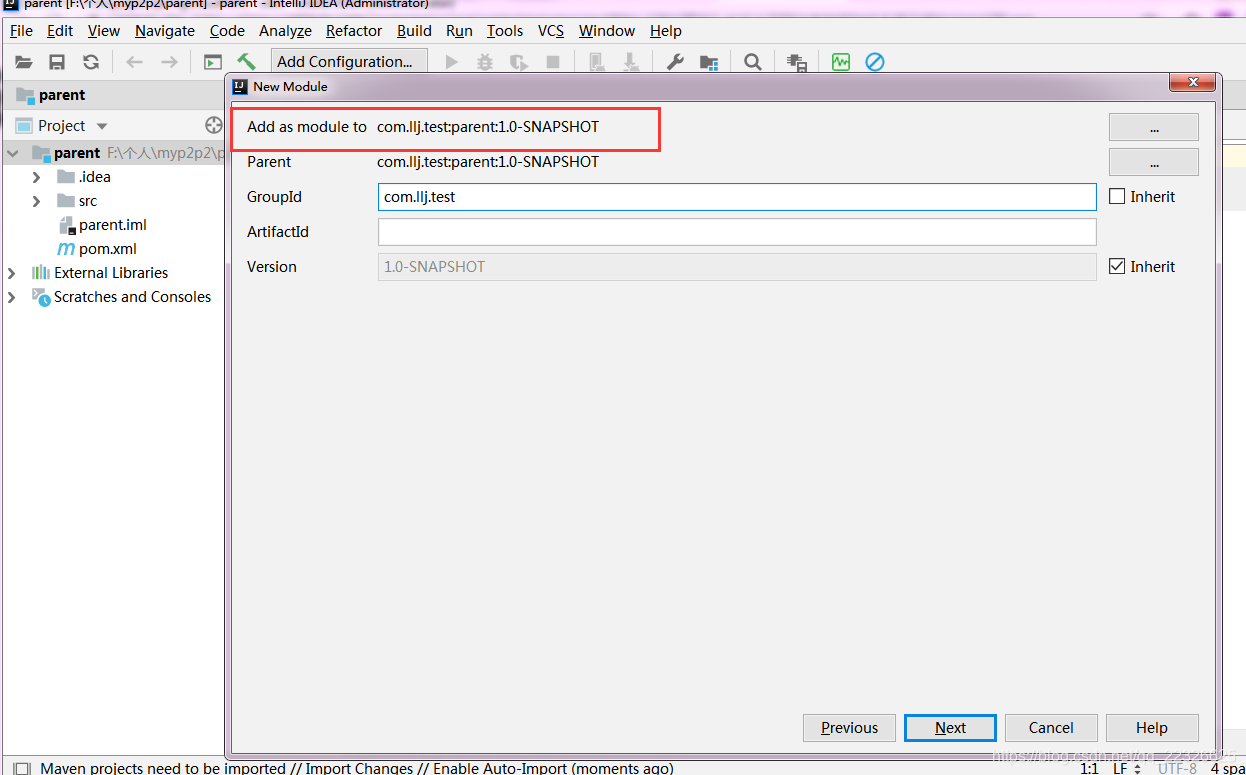Click the Open folder toolbar icon
The width and height of the screenshot is (1246, 775).
pyautogui.click(x=24, y=62)
